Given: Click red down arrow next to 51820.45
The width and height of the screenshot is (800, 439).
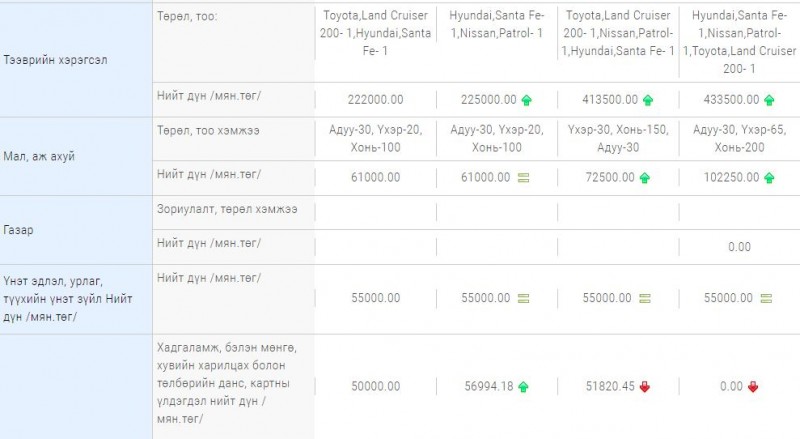Looking at the screenshot, I should pos(645,387).
